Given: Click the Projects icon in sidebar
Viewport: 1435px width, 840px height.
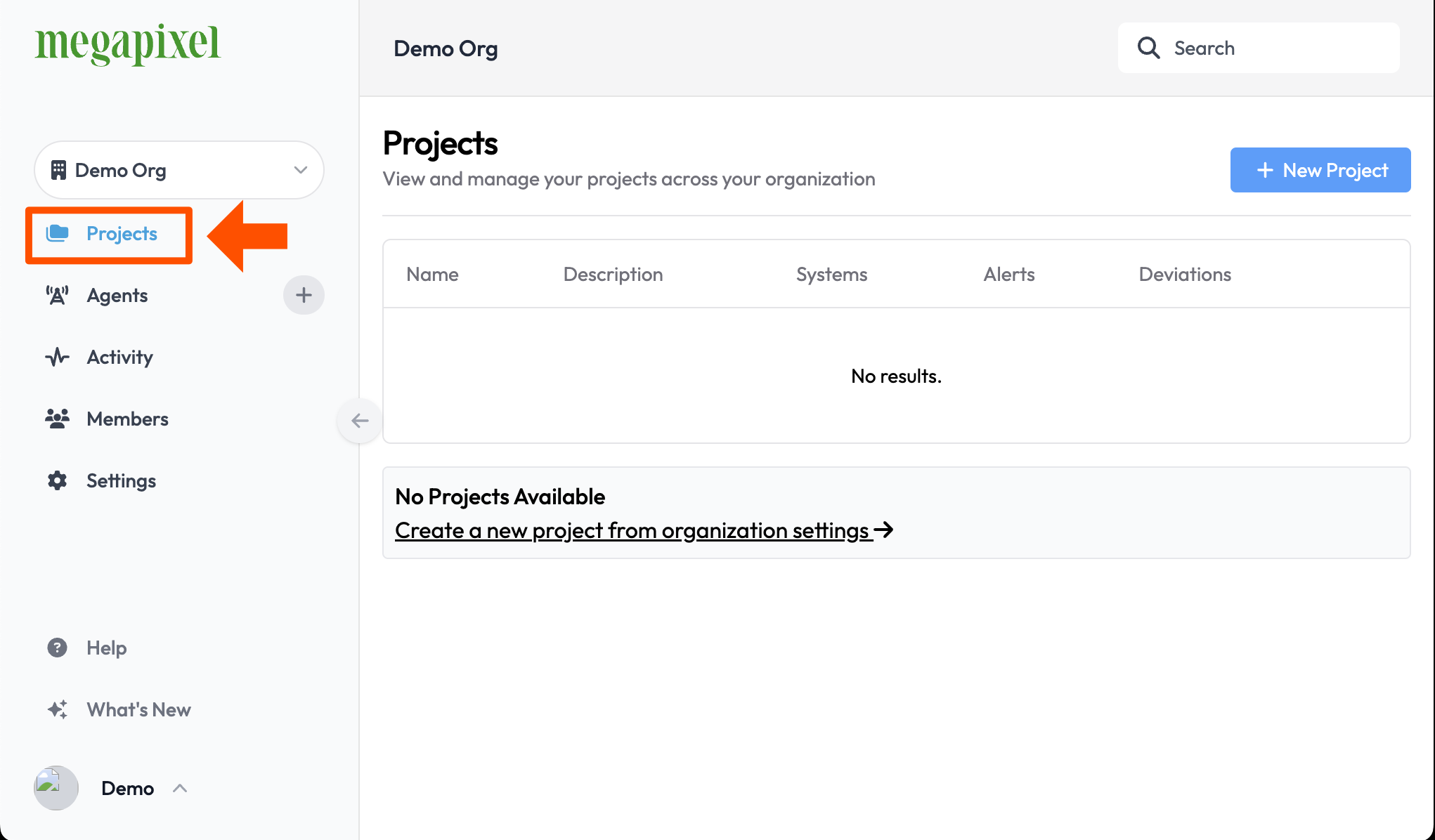Looking at the screenshot, I should click(58, 233).
